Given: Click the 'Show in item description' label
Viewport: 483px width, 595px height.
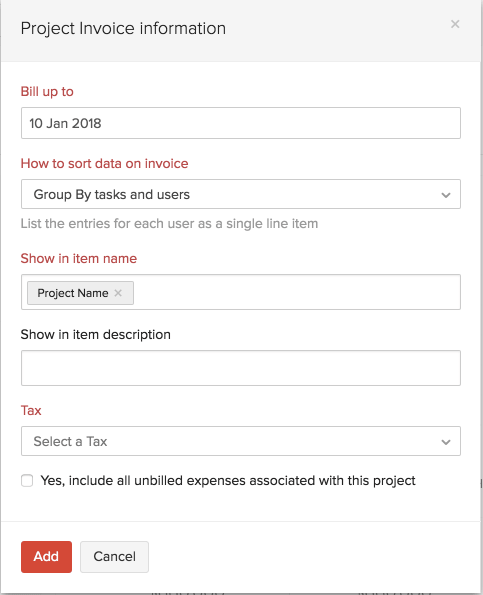Looking at the screenshot, I should tap(96, 335).
